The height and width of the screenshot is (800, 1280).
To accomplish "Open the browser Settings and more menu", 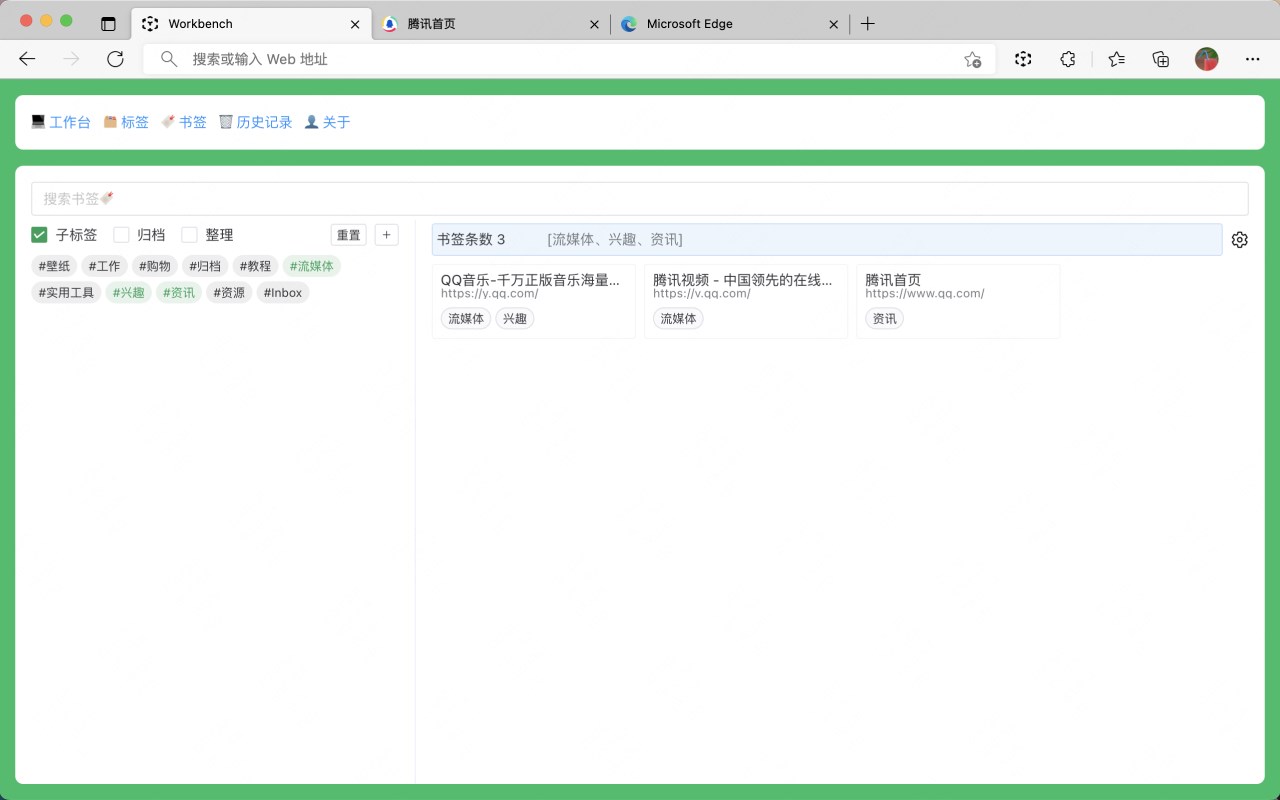I will [1252, 59].
